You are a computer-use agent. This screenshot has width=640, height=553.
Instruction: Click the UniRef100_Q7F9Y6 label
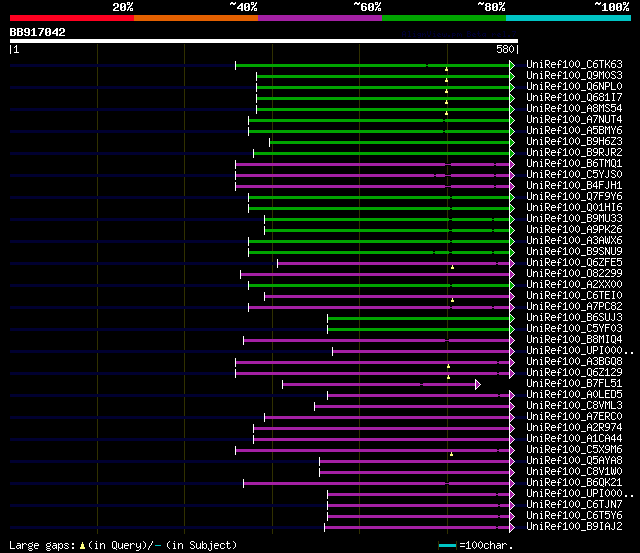pos(574,197)
